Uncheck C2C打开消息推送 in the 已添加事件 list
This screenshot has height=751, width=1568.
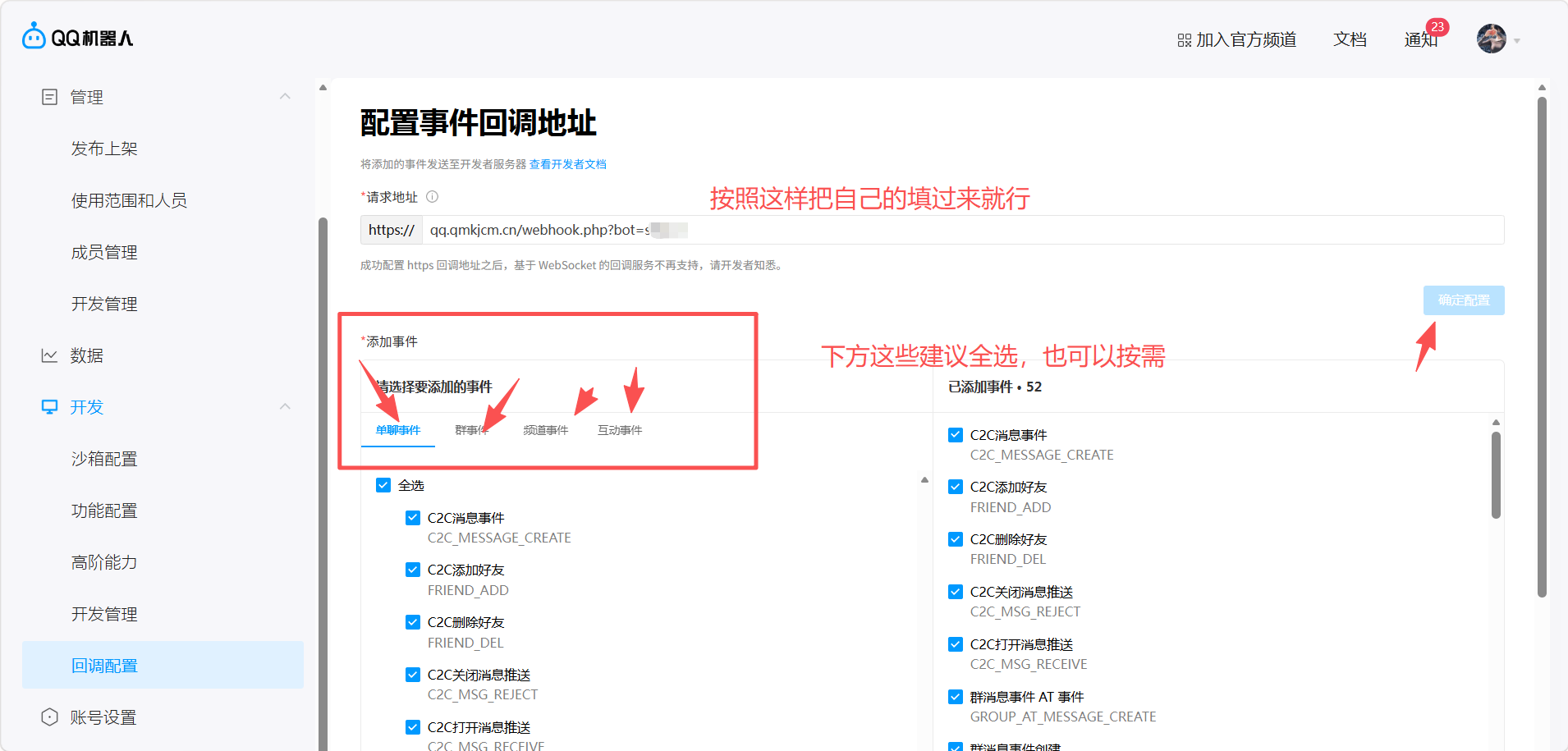point(956,644)
